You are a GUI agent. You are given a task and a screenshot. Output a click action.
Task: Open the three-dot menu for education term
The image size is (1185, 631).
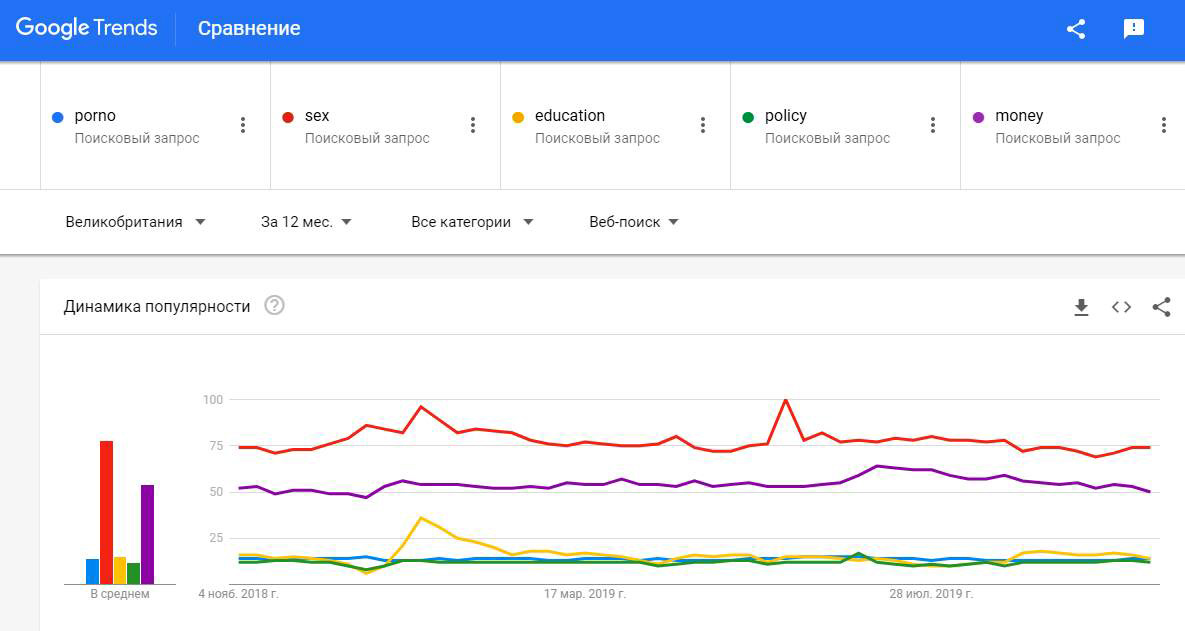click(703, 125)
